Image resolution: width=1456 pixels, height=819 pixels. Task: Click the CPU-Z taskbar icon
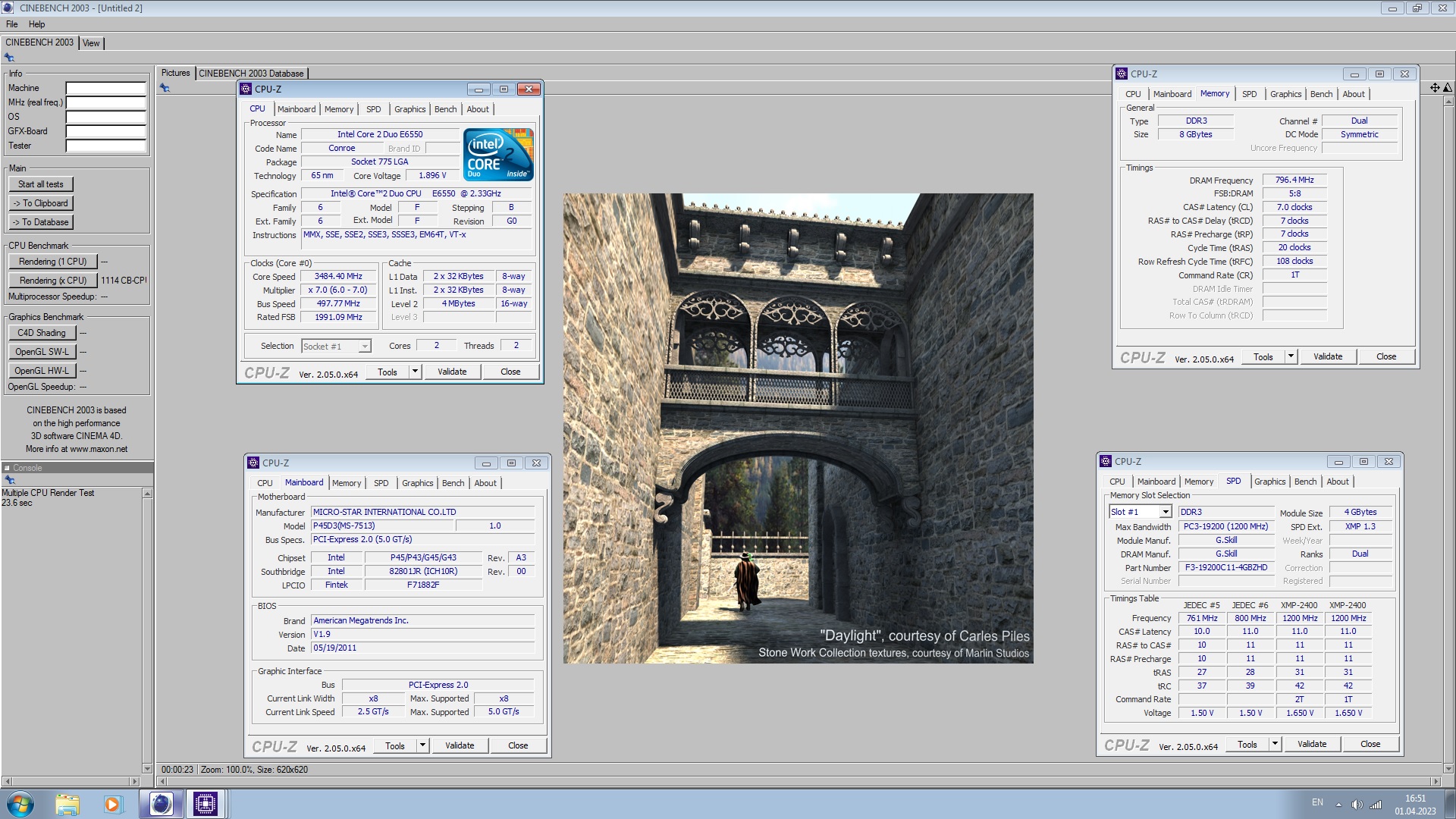[205, 804]
